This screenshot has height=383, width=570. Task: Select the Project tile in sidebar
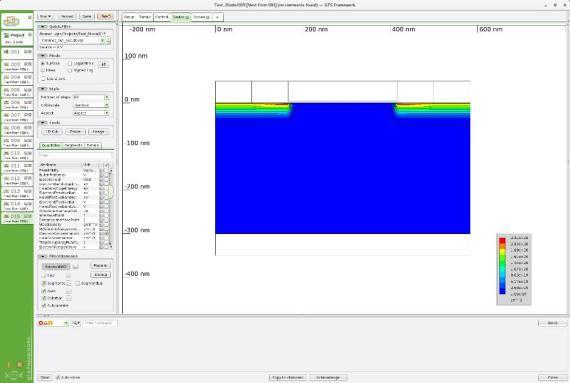(x=17, y=38)
